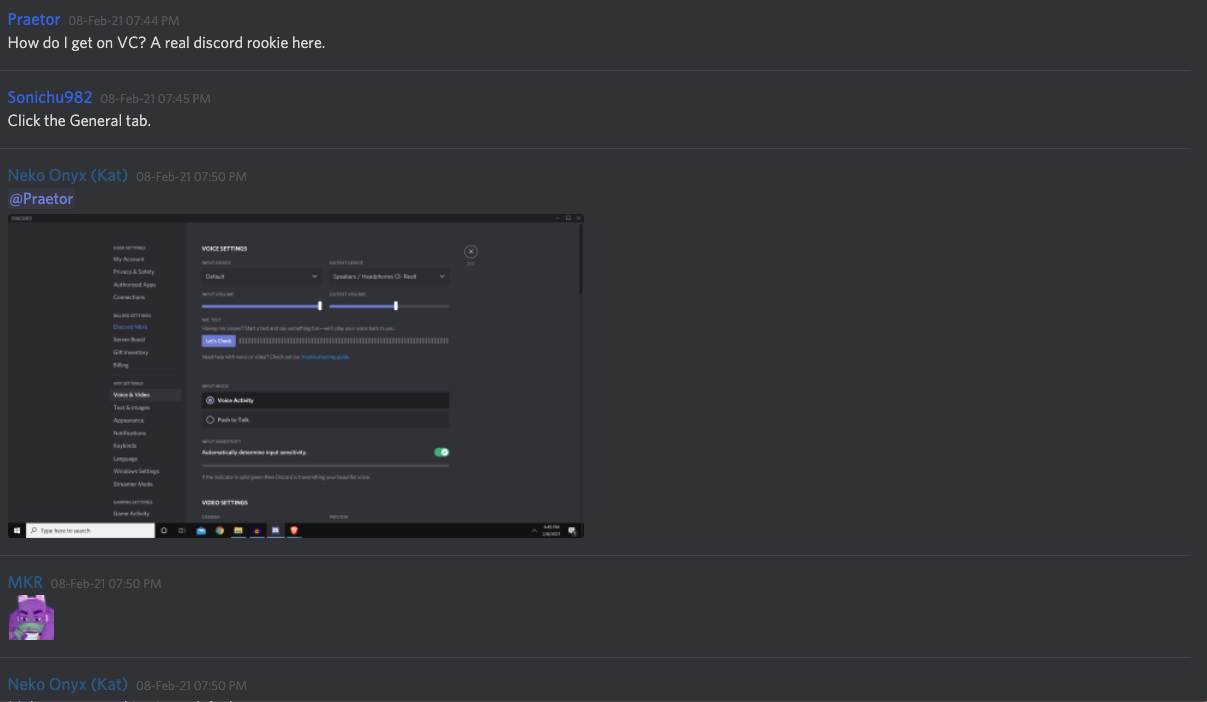Open the Input Device dropdown
The height and width of the screenshot is (702, 1207).
click(261, 276)
